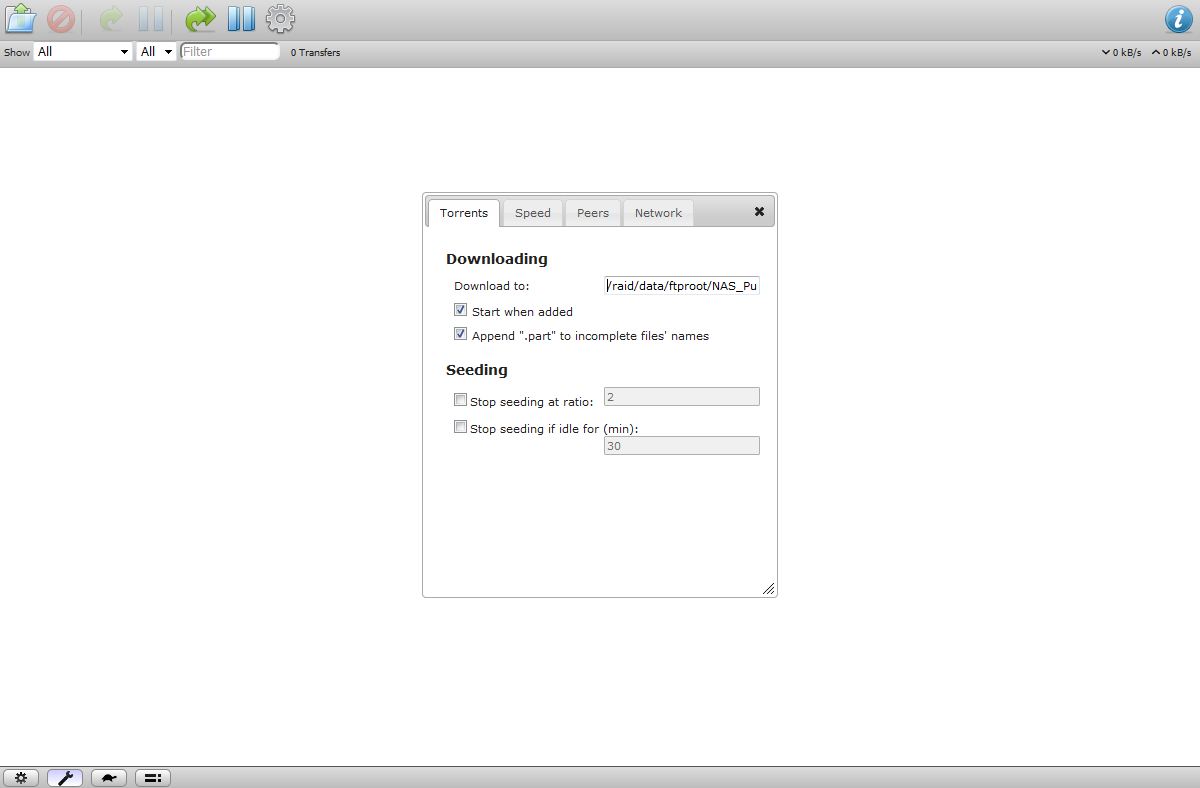Image resolution: width=1200 pixels, height=788 pixels.
Task: Click the "Downloading" section heading
Action: (x=497, y=259)
